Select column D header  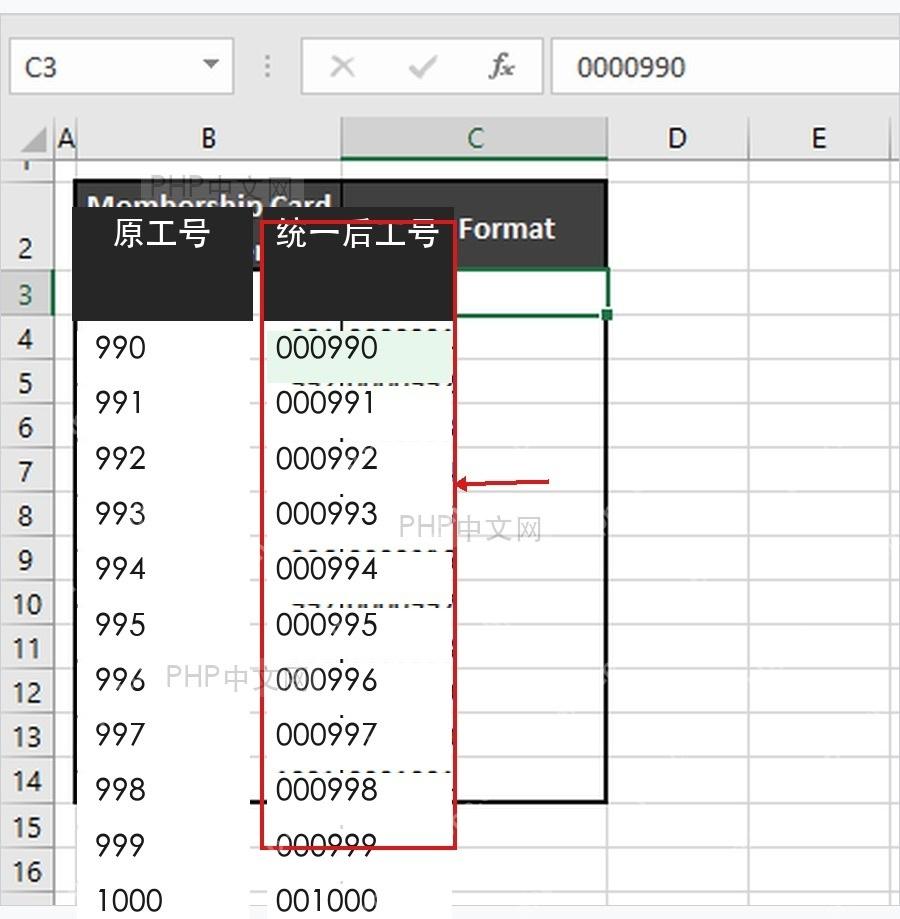click(677, 138)
